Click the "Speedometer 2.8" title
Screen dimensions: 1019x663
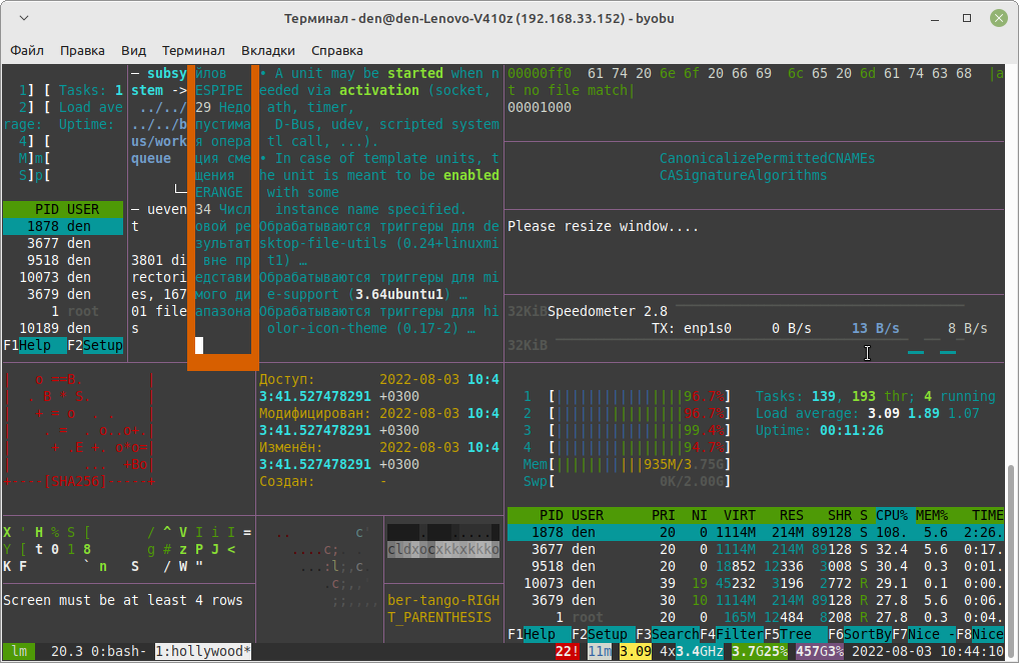coord(608,311)
